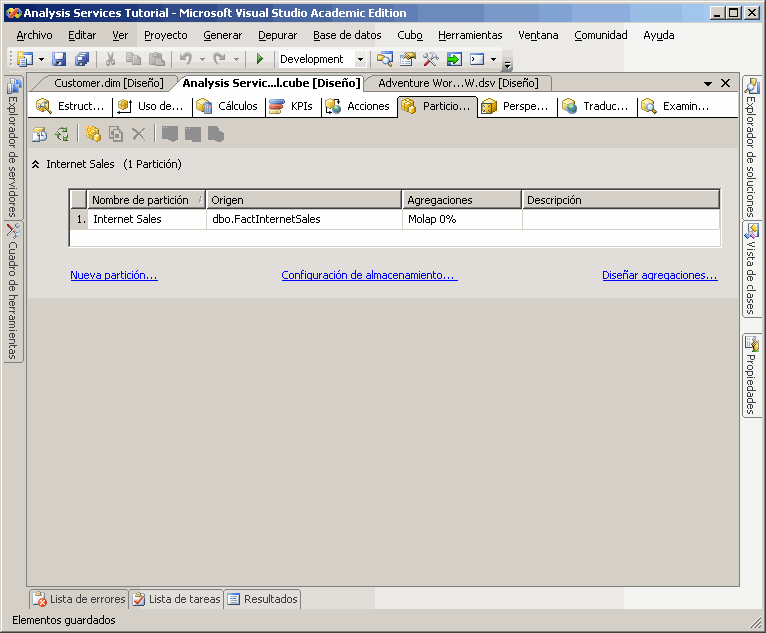Switch to the Estructura del cubo tab
766x633 pixels.
point(71,106)
